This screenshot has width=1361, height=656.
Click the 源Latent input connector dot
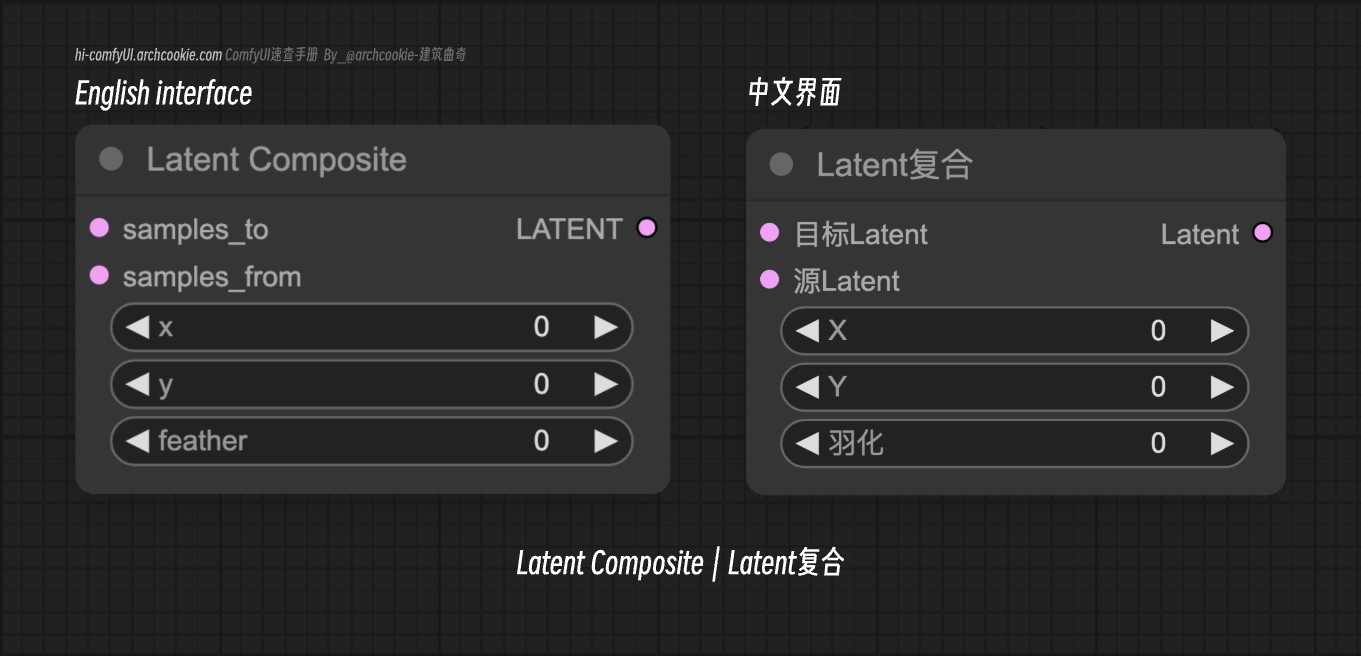(x=769, y=280)
